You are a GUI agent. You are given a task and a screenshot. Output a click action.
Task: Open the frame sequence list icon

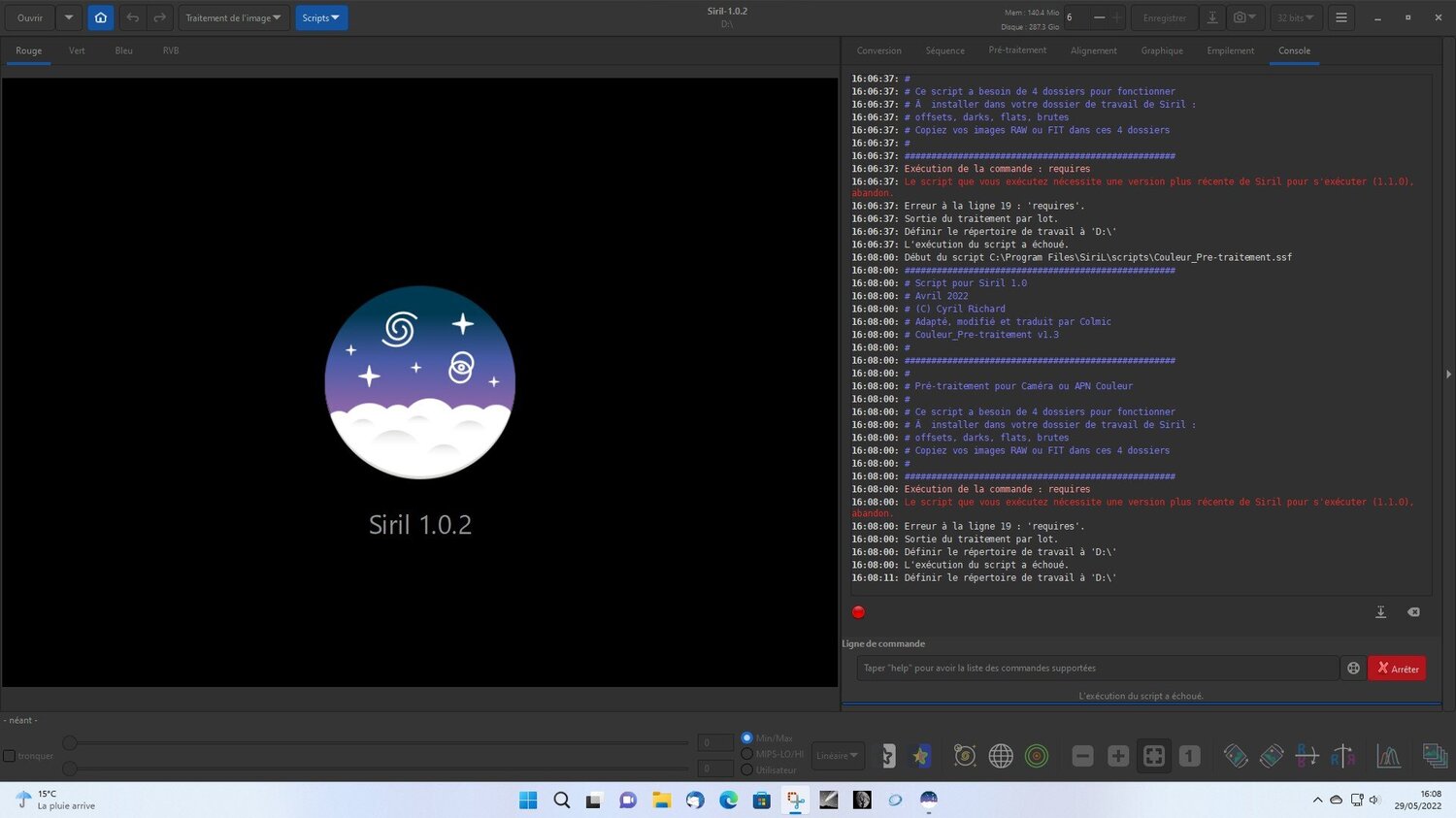point(1435,756)
